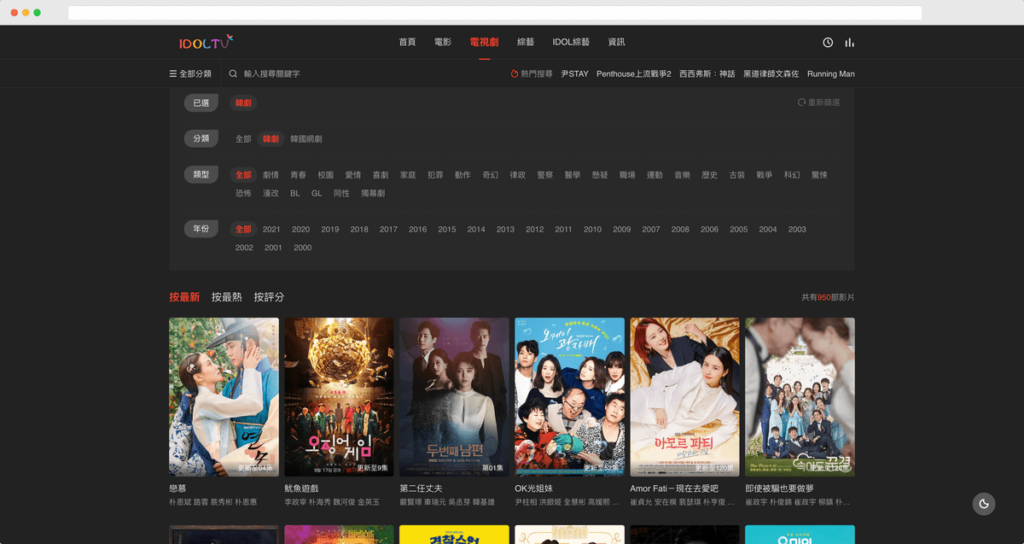Select 校園 genre filter
Viewport: 1024px width, 544px height.
[x=326, y=175]
